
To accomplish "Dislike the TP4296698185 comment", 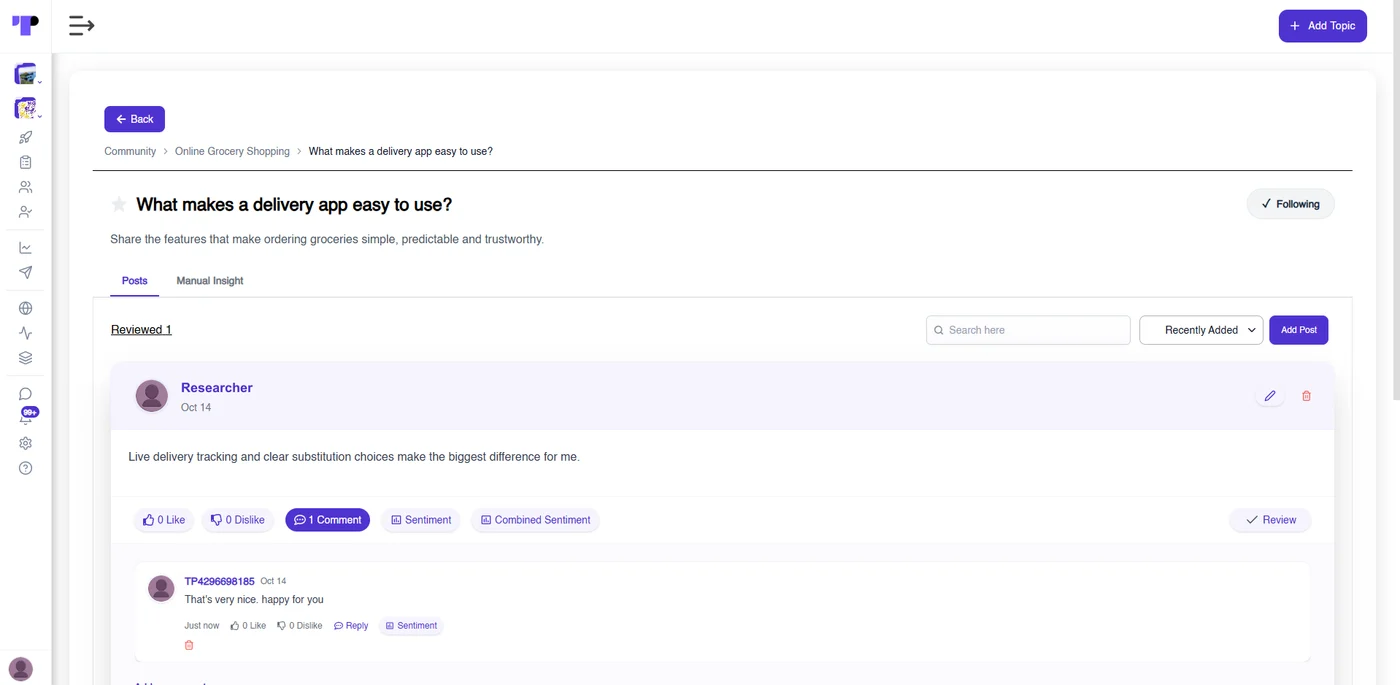I will 299,626.
